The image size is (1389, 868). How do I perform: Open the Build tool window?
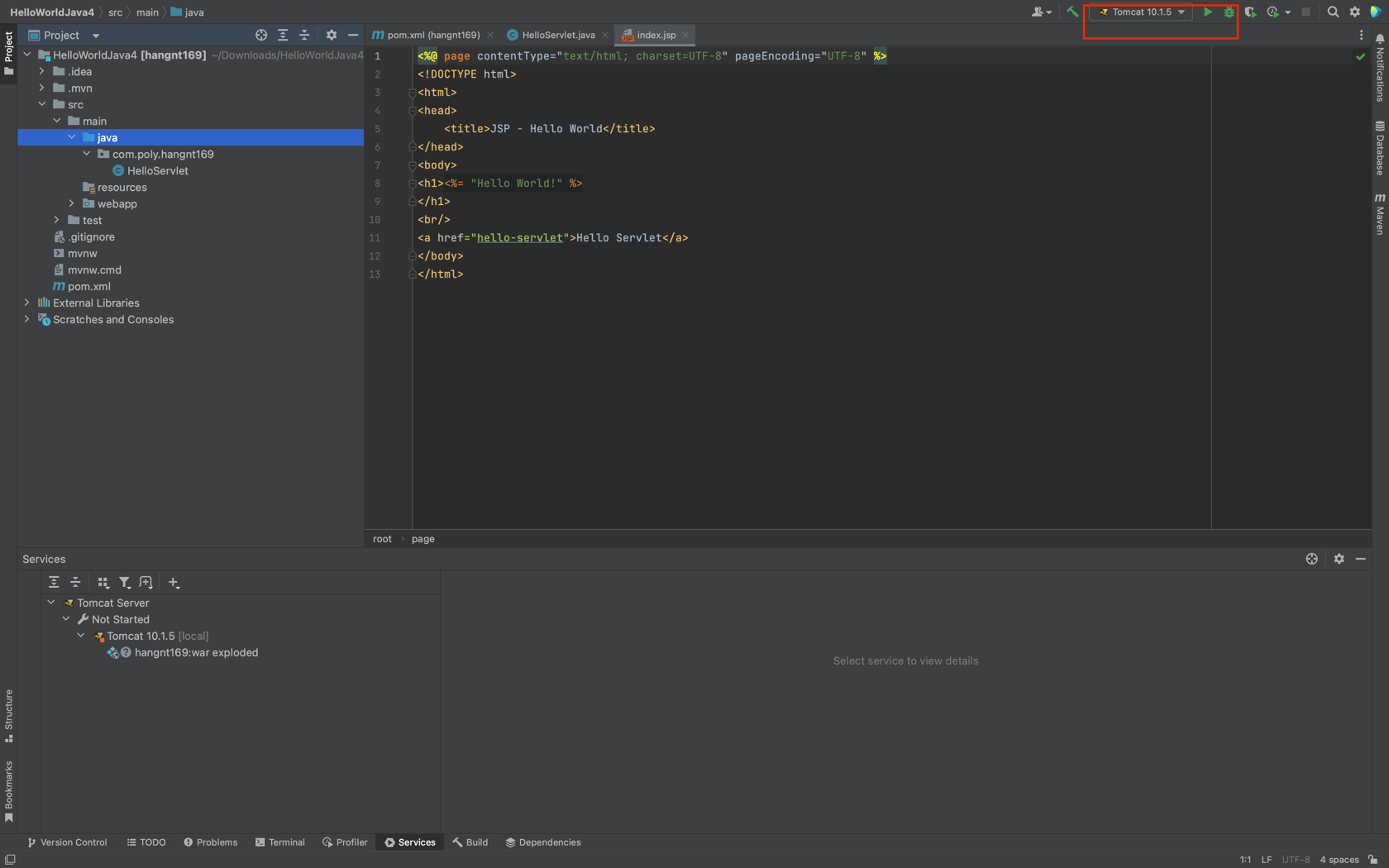(x=470, y=842)
